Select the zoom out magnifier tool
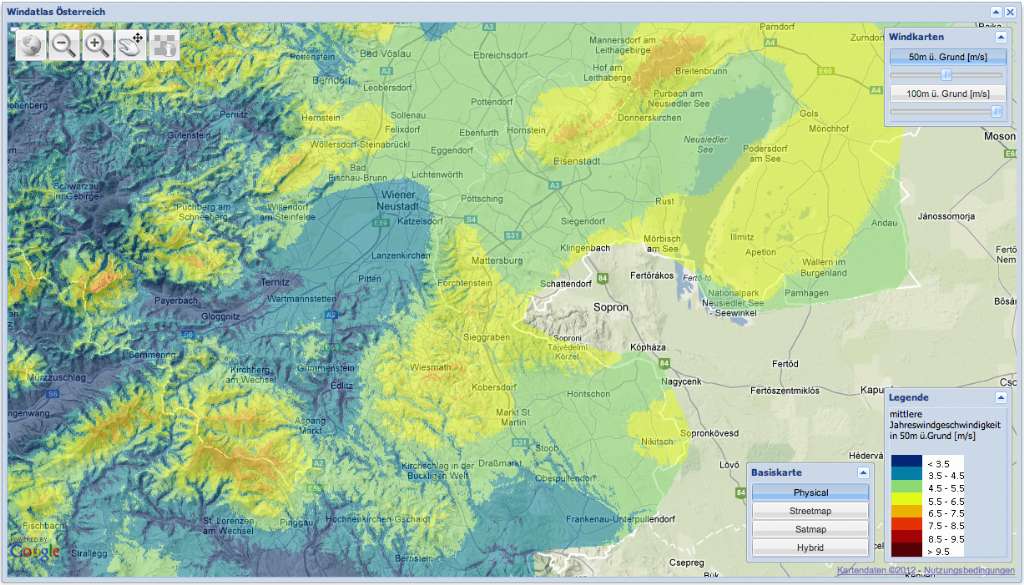1024x585 pixels. (64, 45)
